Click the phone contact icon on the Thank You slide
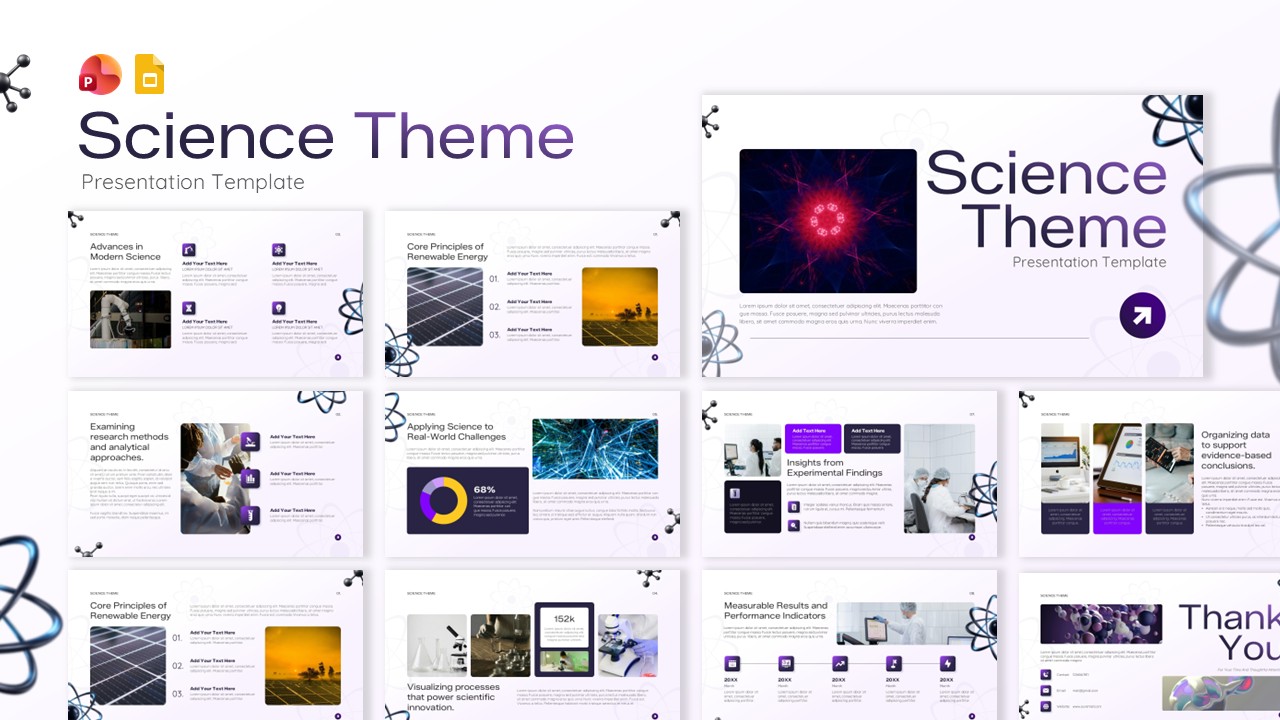This screenshot has height=720, width=1280. [1045, 674]
